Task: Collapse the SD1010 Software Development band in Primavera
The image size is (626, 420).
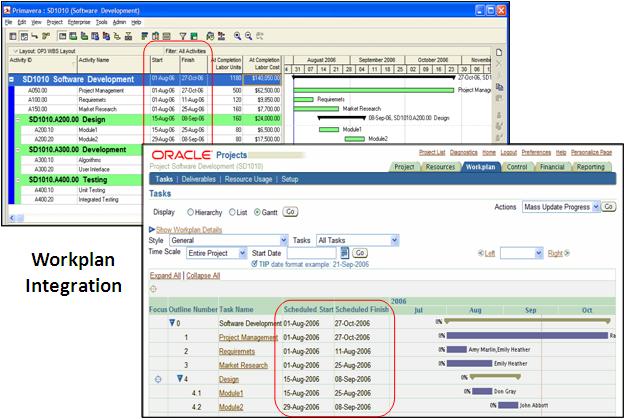Action: click(x=12, y=79)
